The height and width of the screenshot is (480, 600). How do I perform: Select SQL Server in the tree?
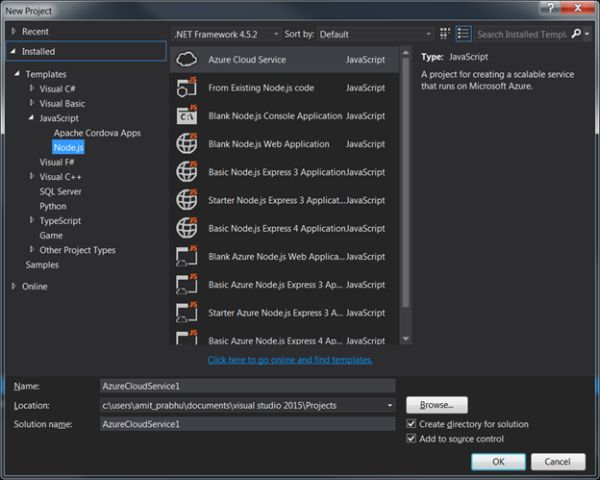(x=60, y=191)
